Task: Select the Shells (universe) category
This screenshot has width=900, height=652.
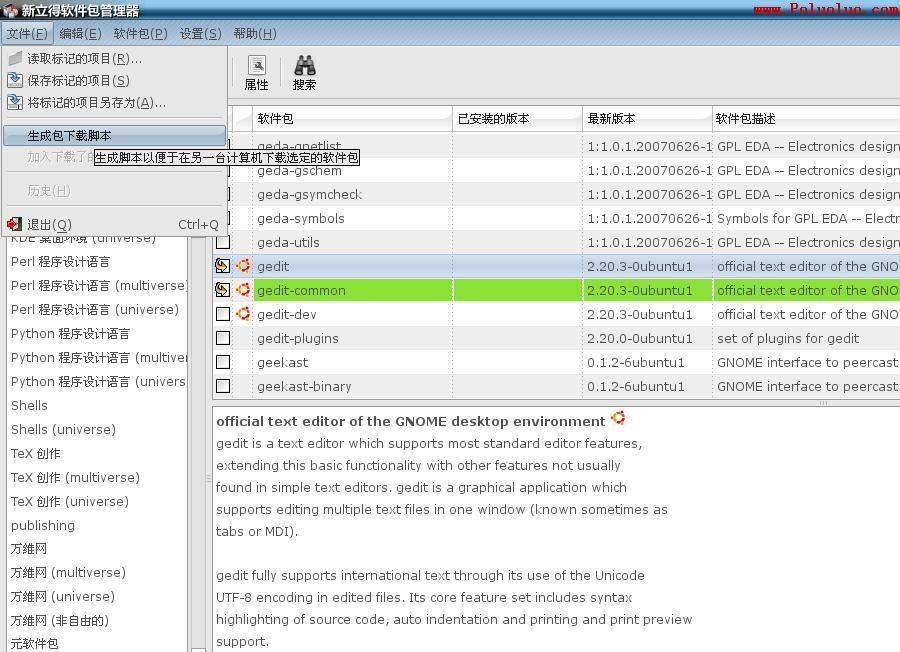Action: point(63,429)
